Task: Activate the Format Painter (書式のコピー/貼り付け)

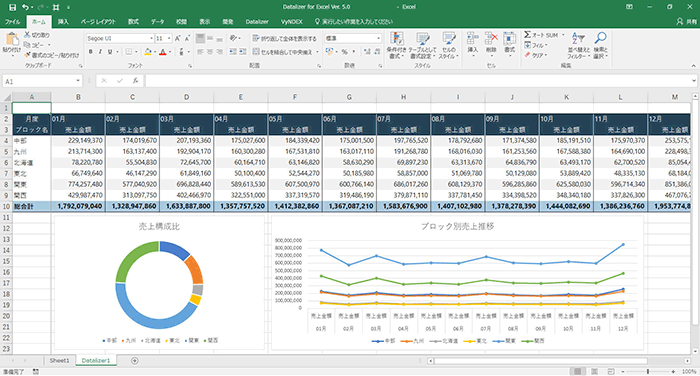Action: 51,55
